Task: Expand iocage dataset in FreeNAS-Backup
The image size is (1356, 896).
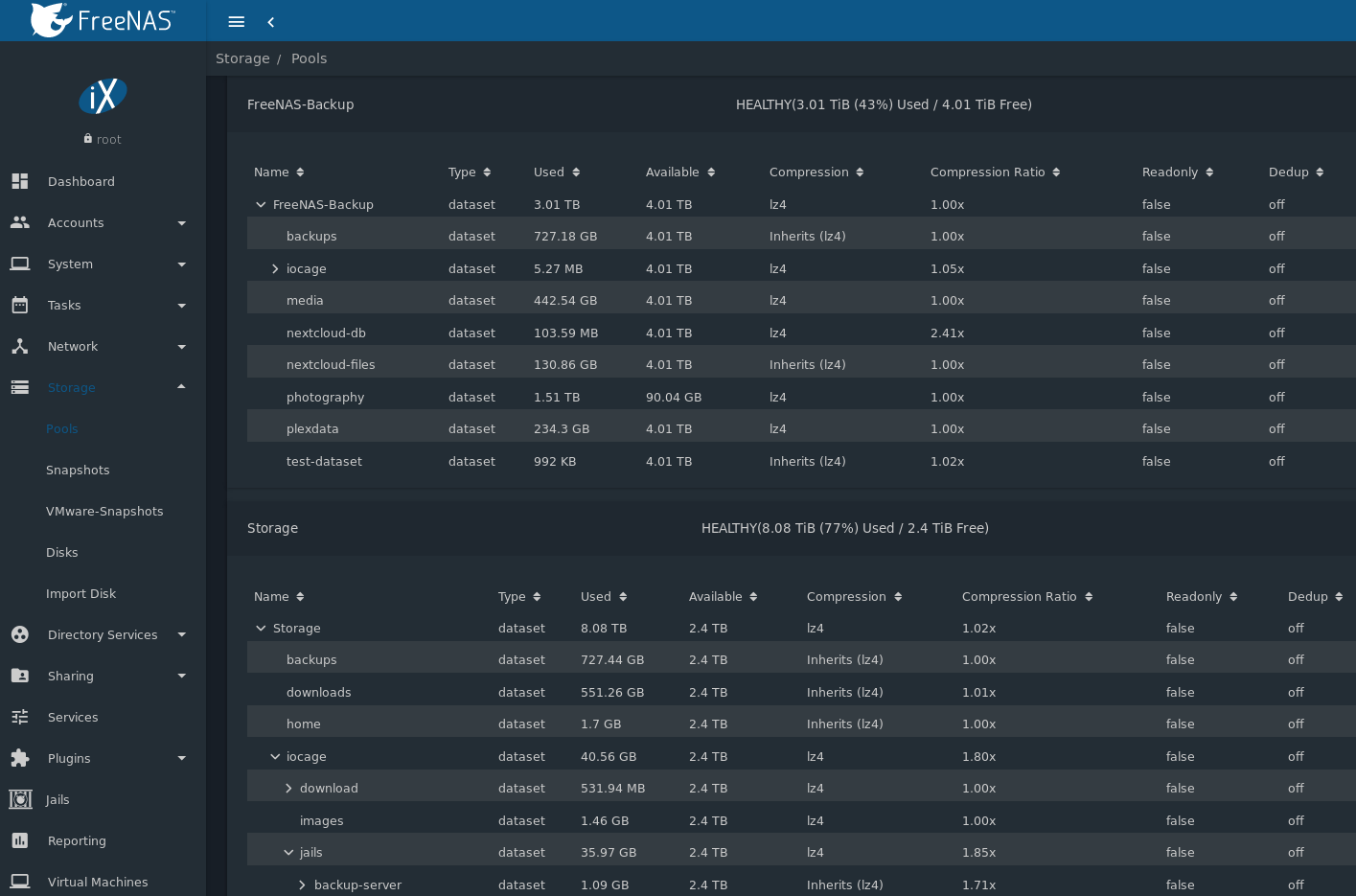Action: (275, 268)
